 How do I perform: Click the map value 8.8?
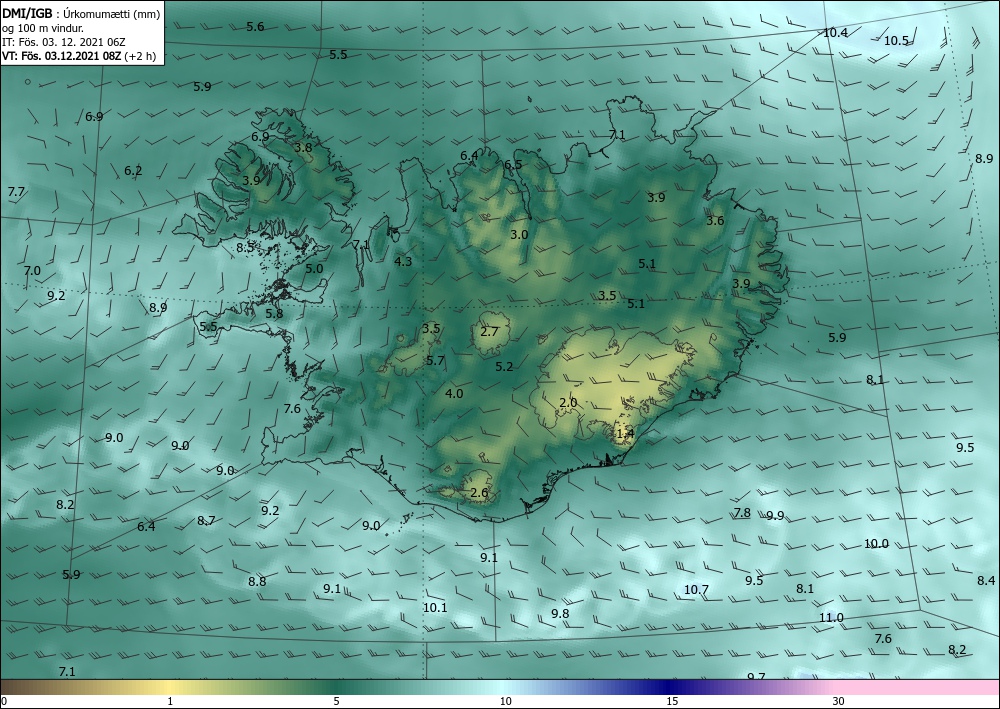tap(257, 581)
